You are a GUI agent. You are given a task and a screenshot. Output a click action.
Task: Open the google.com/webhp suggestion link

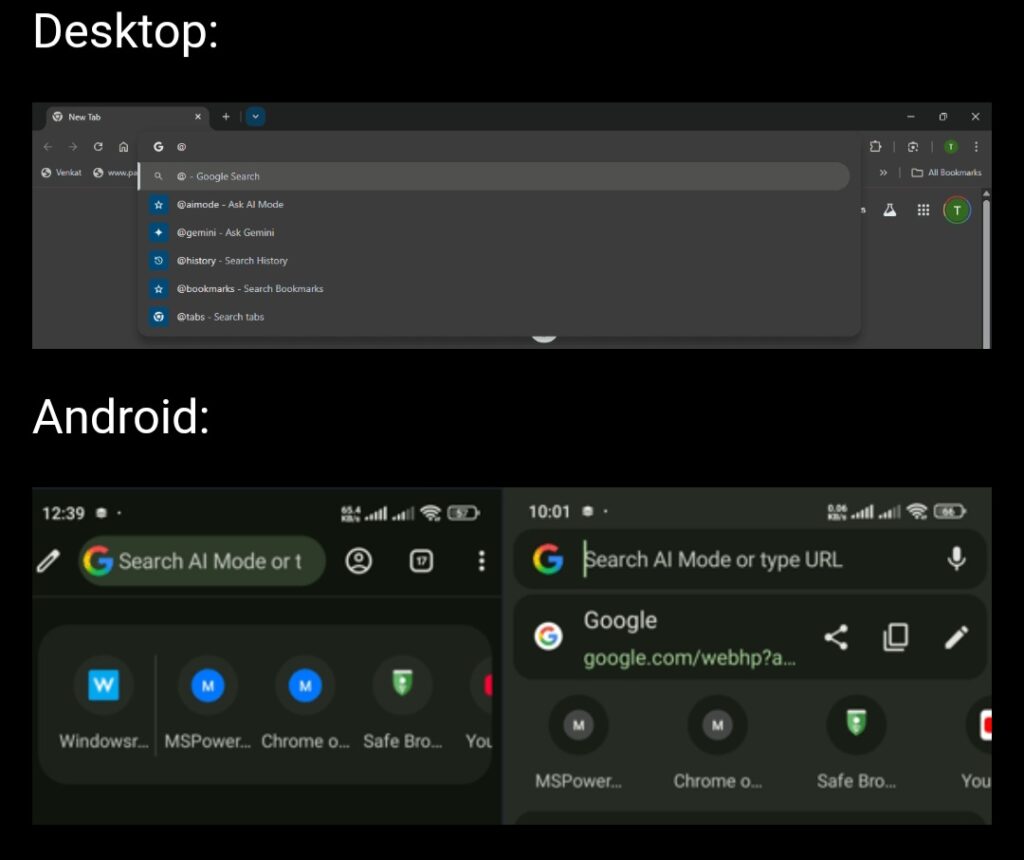click(x=690, y=658)
